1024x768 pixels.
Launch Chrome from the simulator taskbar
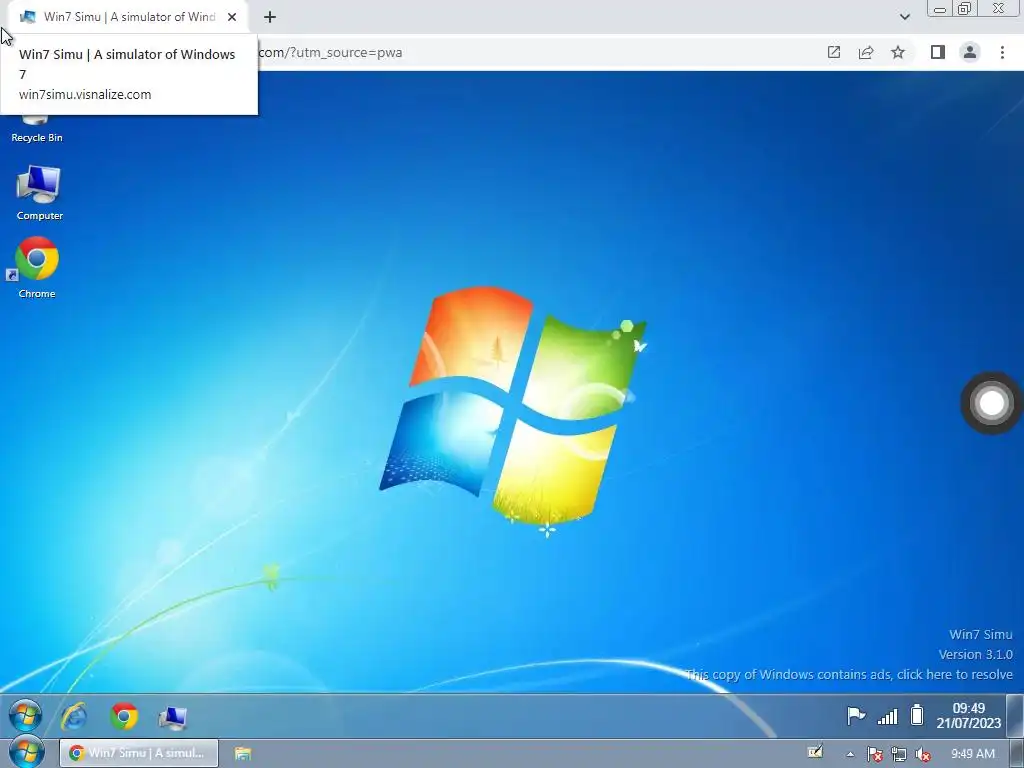124,716
